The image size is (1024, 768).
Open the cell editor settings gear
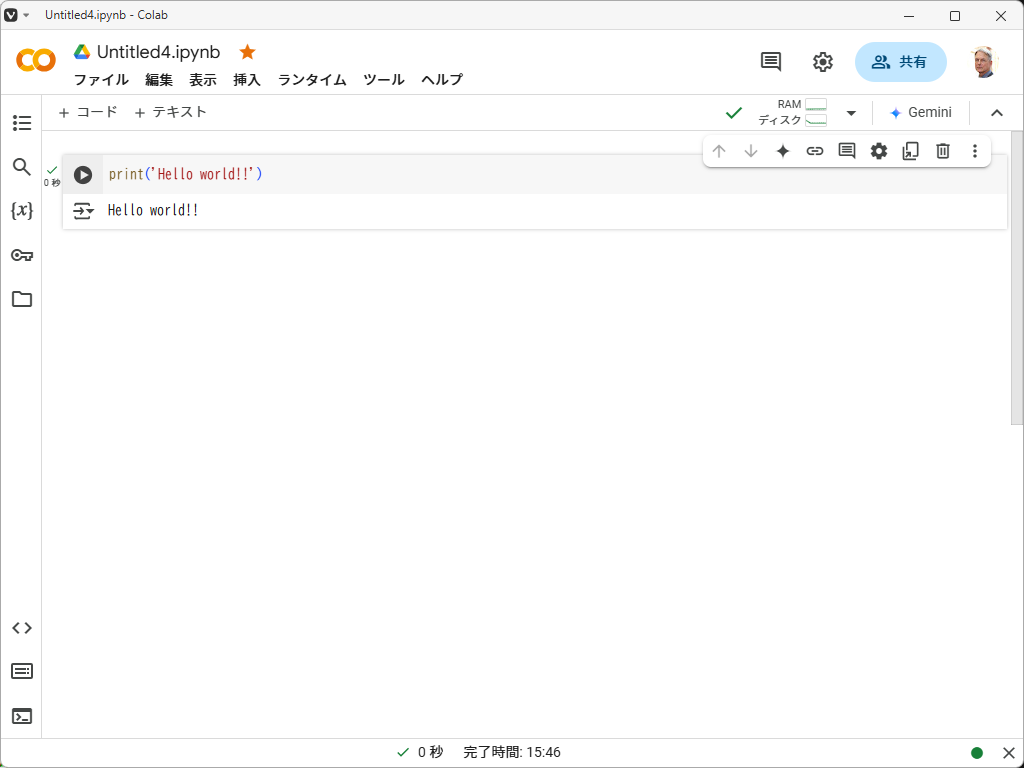tap(879, 152)
